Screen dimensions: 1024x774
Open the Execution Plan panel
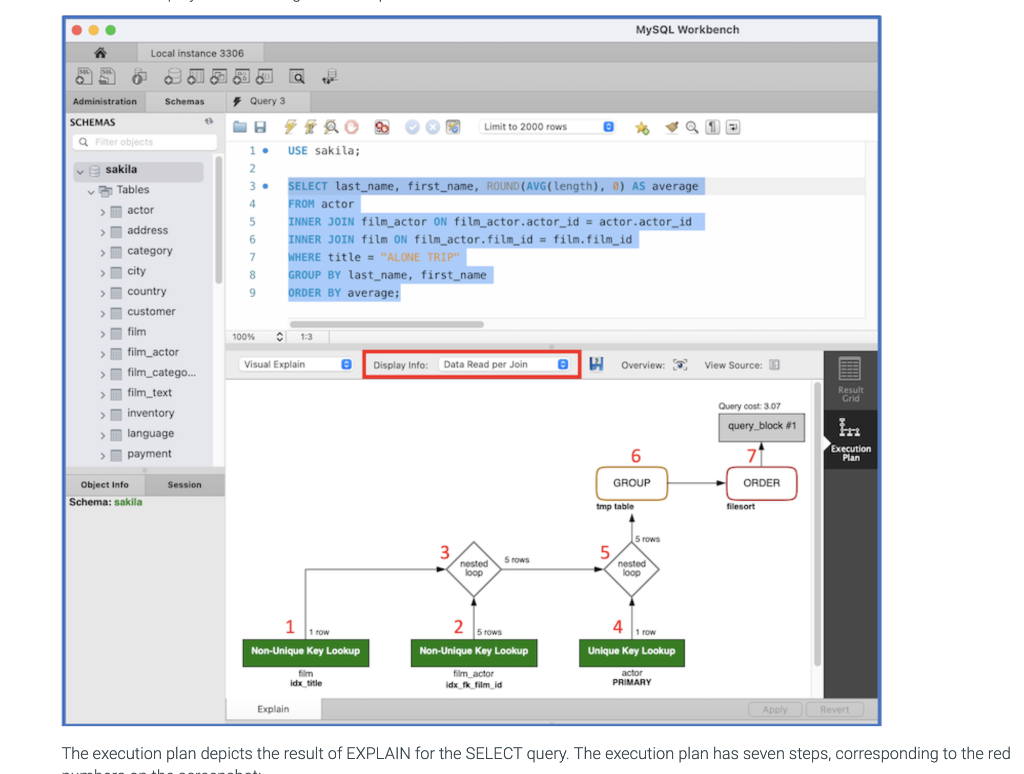pyautogui.click(x=850, y=439)
